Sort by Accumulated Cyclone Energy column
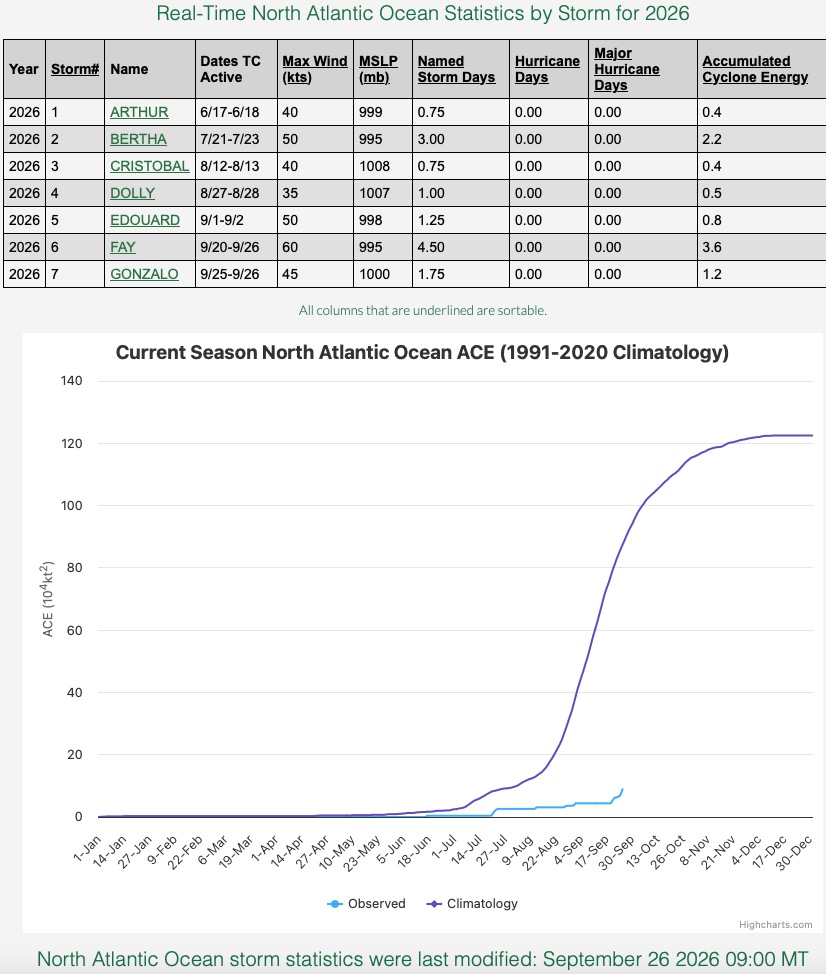Viewport: 826px width, 974px height. pyautogui.click(x=755, y=69)
